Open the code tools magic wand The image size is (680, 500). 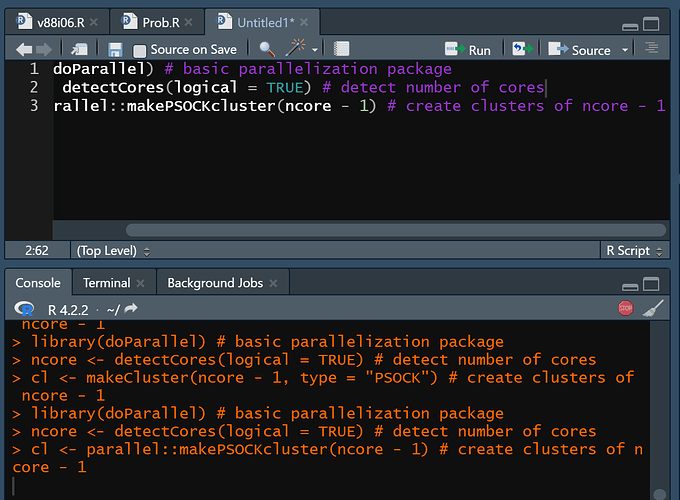[x=295, y=48]
